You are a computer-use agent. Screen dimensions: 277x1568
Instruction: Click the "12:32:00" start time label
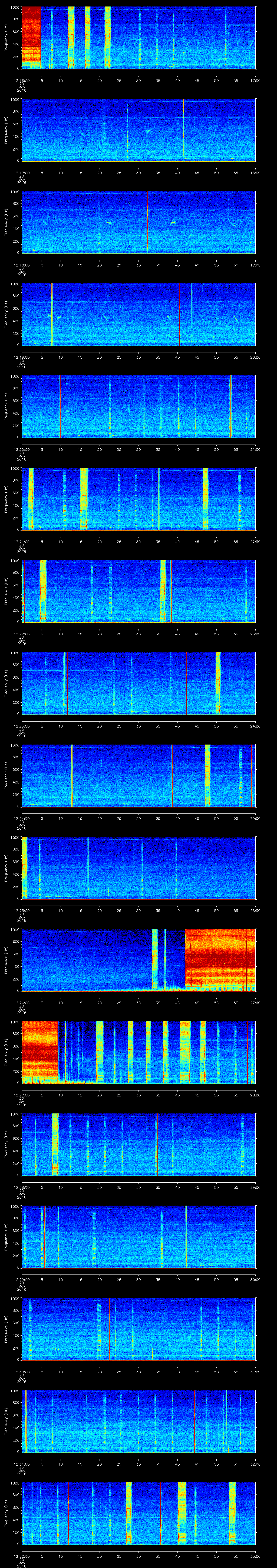22,1556
